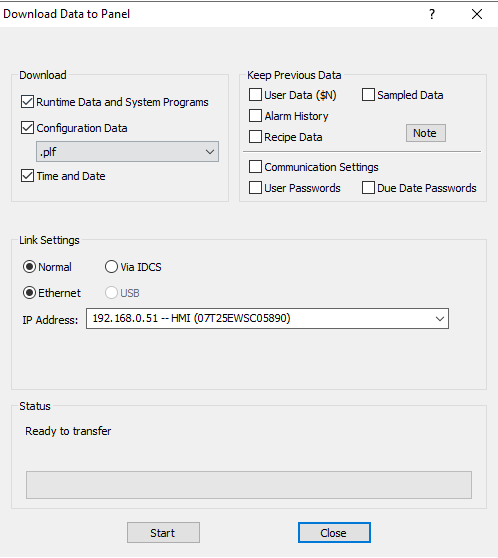Enable User Data ($N) checkbox
Screen dimensions: 498x558
[x=255, y=95]
